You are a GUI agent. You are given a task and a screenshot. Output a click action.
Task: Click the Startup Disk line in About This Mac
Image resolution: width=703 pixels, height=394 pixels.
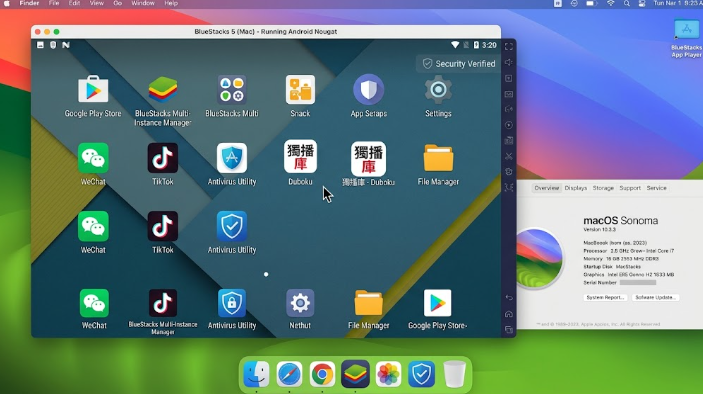[x=612, y=267]
